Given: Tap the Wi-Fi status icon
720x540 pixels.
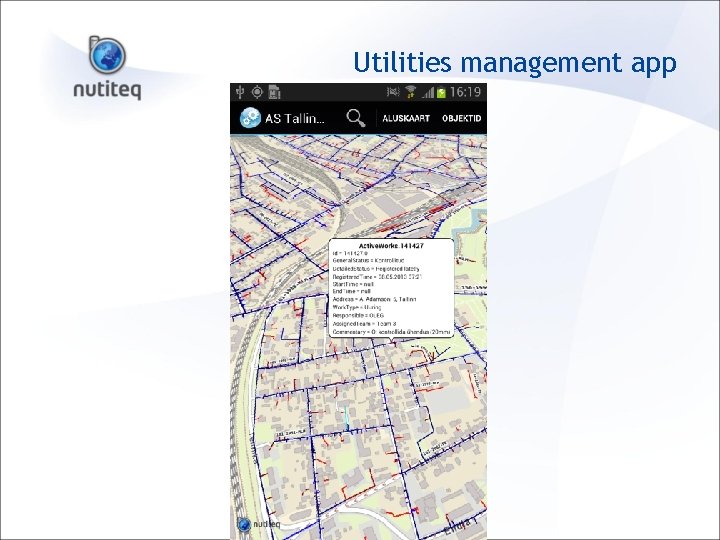Looking at the screenshot, I should (x=411, y=92).
